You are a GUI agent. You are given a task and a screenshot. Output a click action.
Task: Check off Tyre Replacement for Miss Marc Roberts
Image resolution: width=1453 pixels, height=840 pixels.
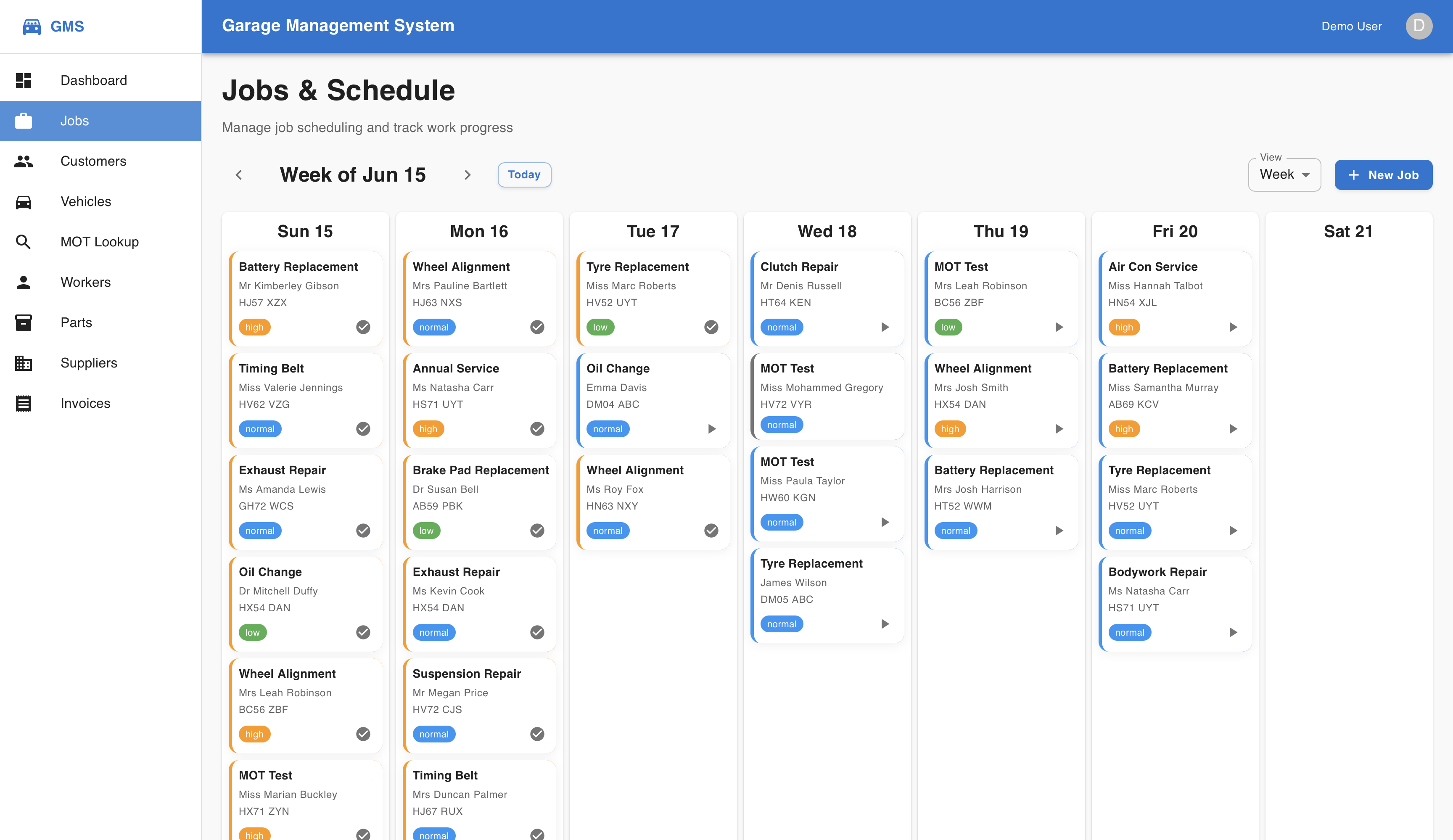pos(711,327)
